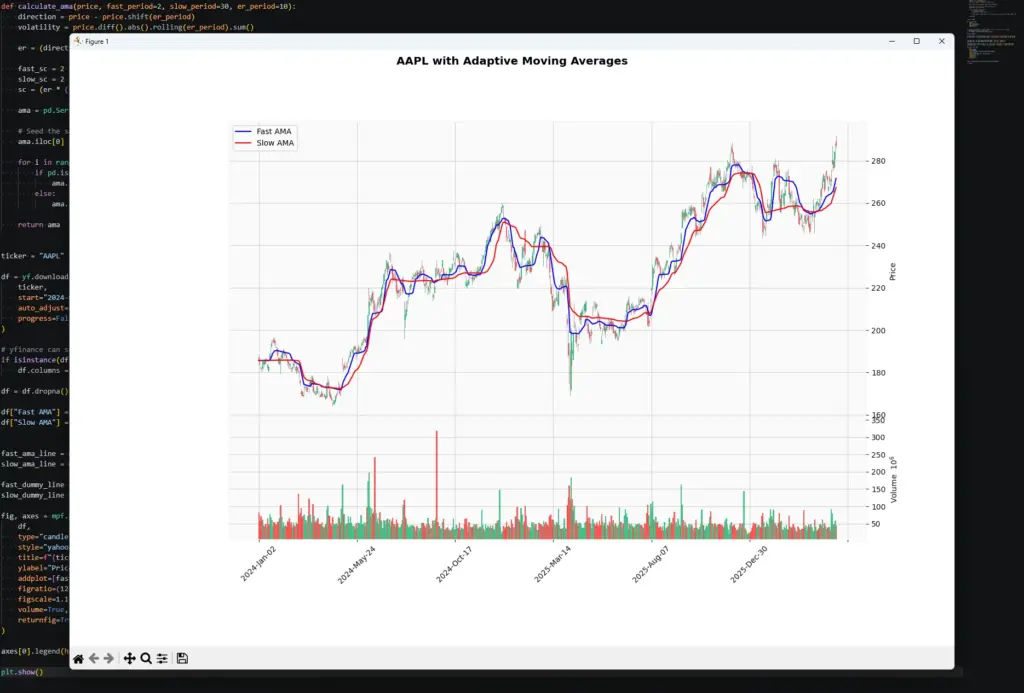Click the Price axis label
This screenshot has width=1024, height=693.
893,272
